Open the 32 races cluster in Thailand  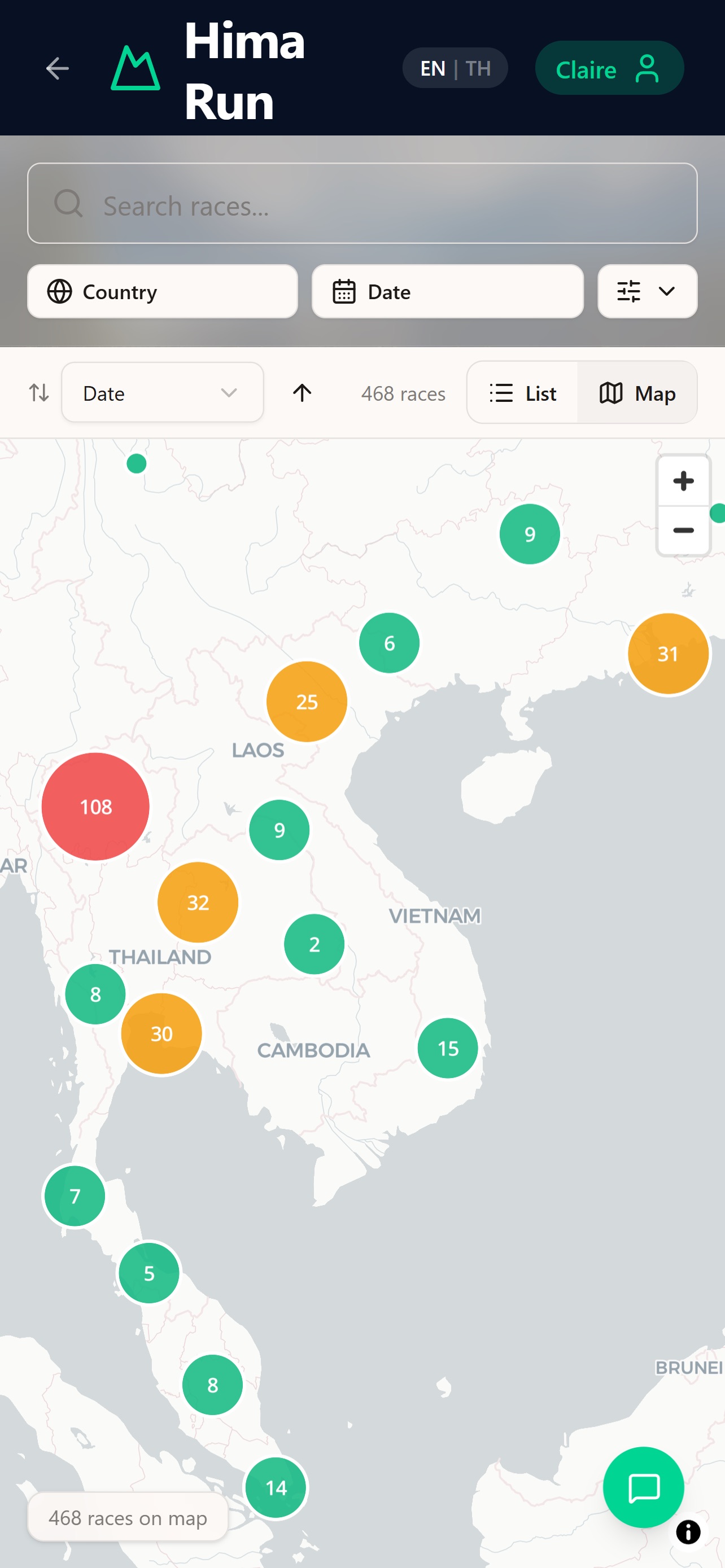tap(198, 902)
